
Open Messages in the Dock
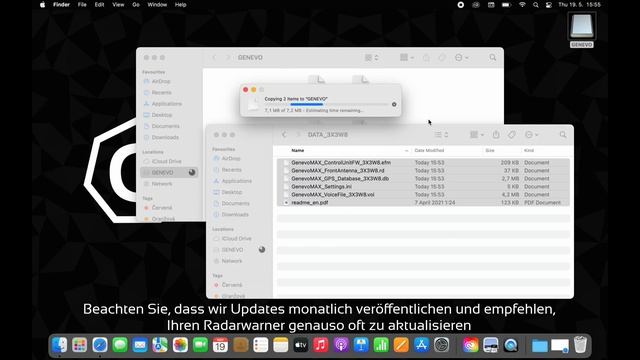click(120, 345)
